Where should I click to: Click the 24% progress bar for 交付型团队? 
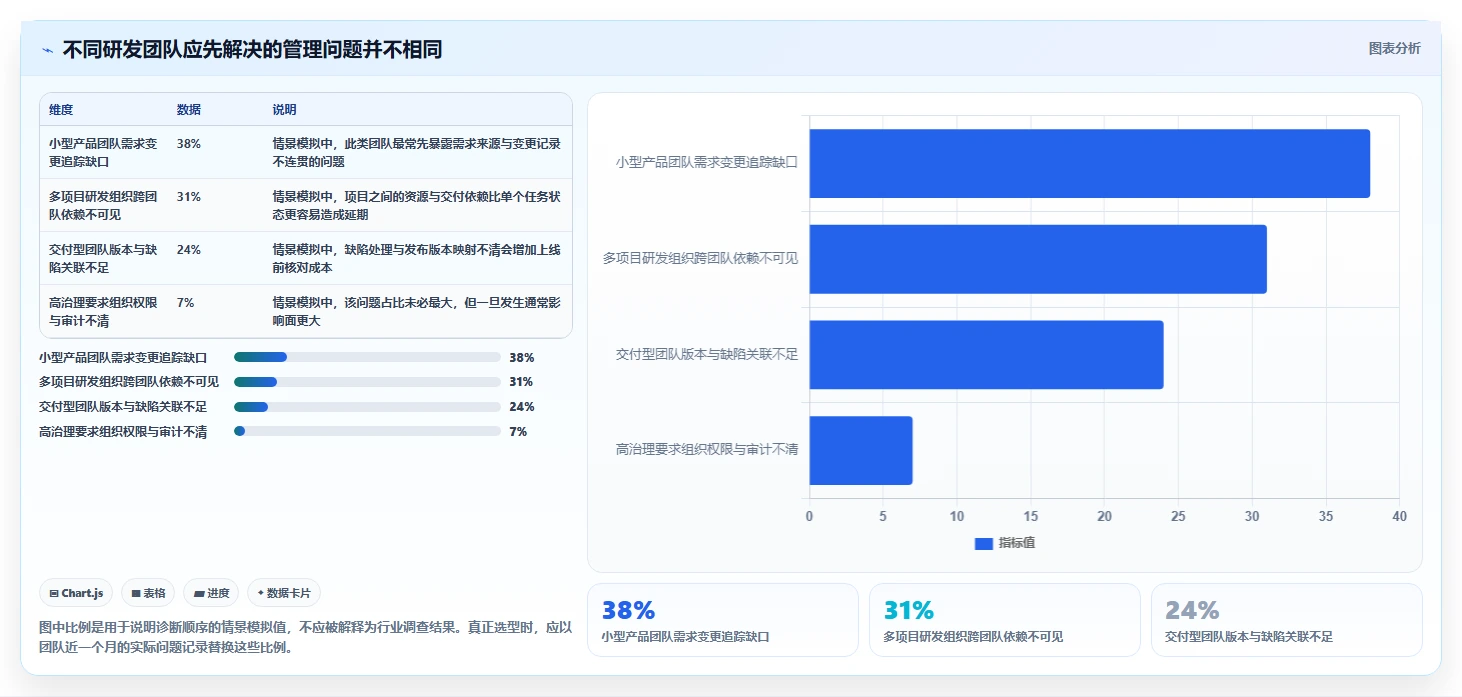(x=367, y=407)
